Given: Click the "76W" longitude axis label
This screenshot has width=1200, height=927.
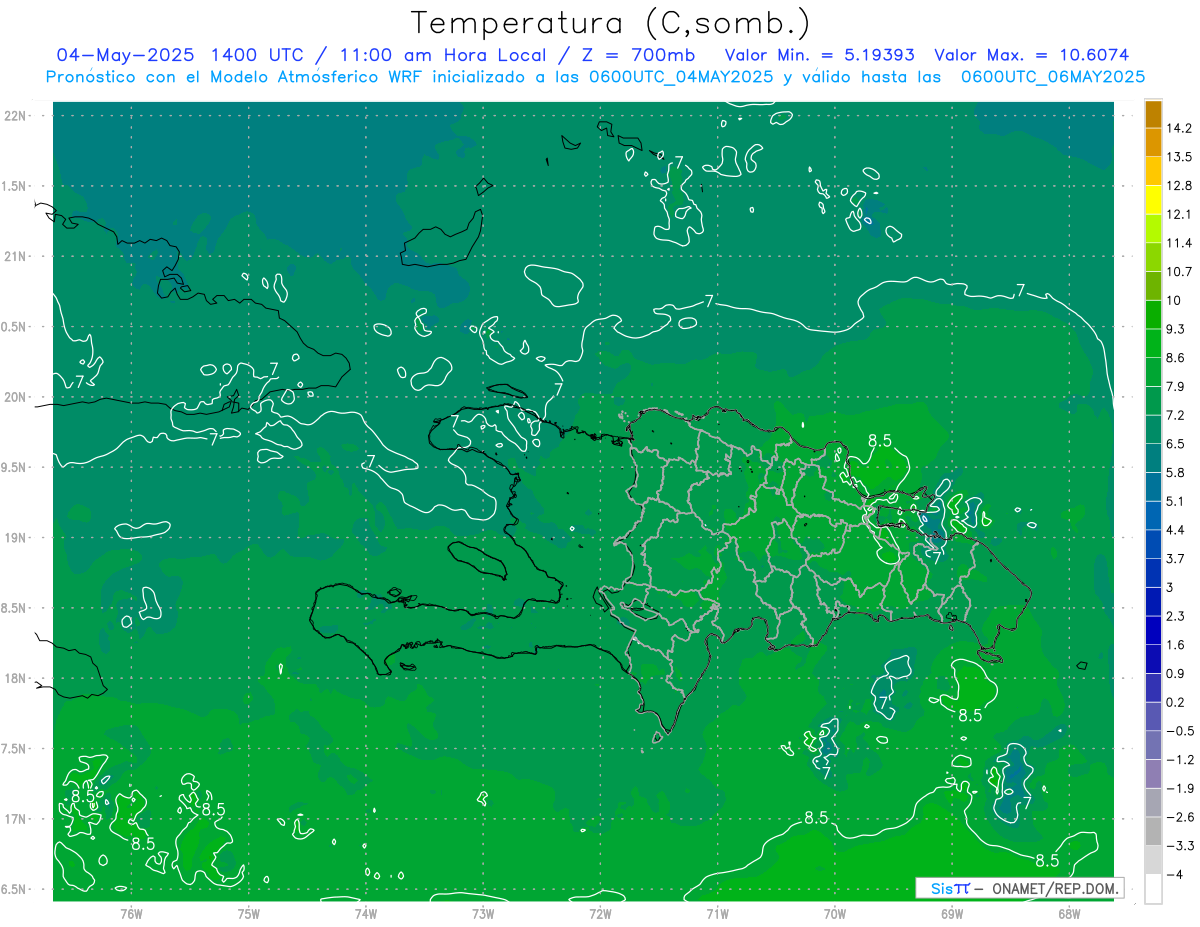Looking at the screenshot, I should tap(131, 913).
